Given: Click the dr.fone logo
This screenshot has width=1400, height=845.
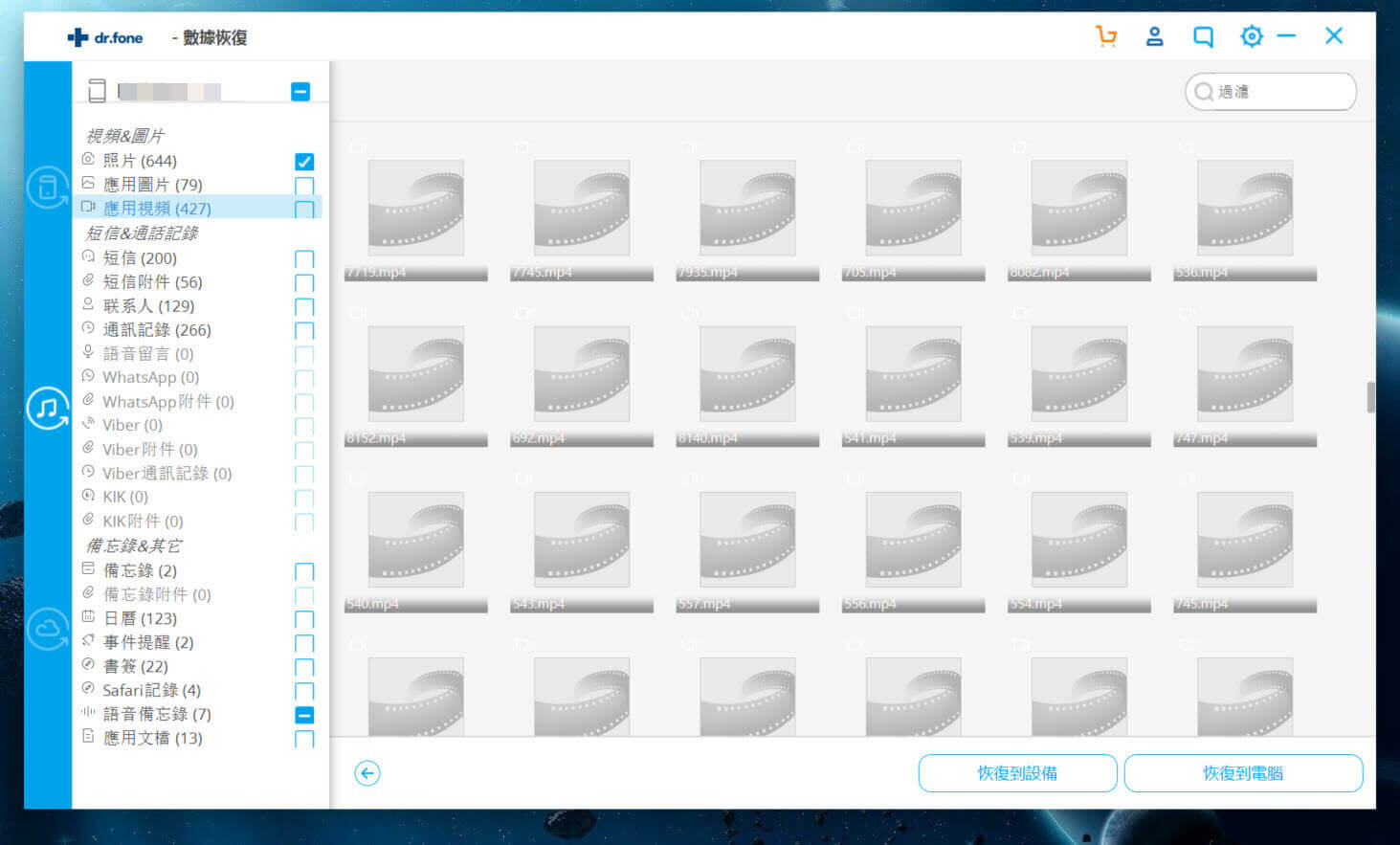Looking at the screenshot, I should 105,37.
